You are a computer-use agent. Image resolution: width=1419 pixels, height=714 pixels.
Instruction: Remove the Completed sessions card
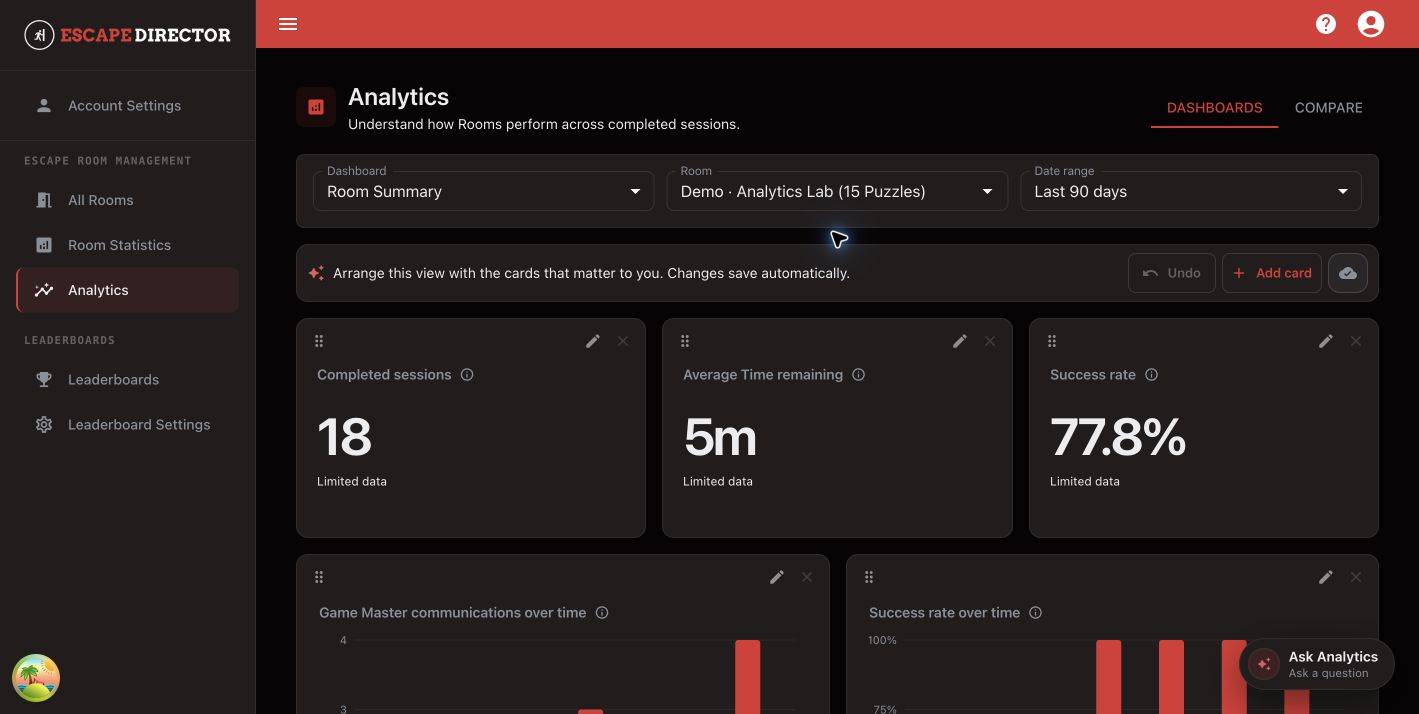(x=623, y=341)
